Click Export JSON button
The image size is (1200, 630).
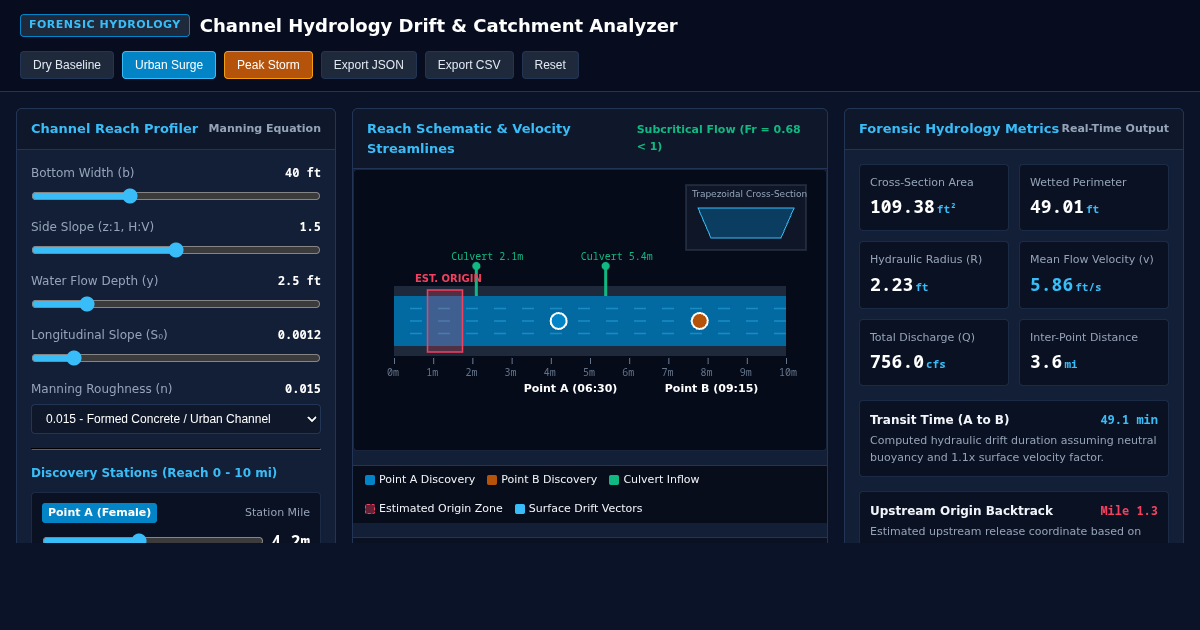tap(369, 65)
